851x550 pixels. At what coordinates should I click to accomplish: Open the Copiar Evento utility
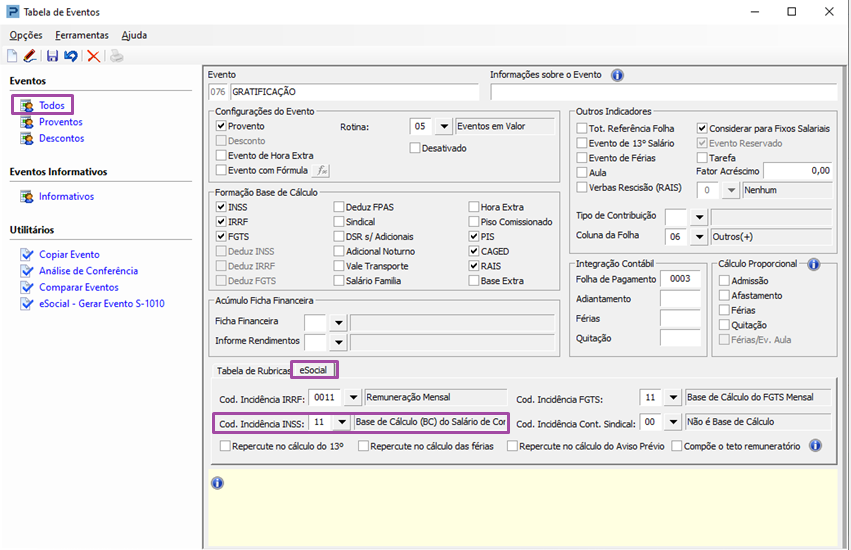click(x=69, y=255)
